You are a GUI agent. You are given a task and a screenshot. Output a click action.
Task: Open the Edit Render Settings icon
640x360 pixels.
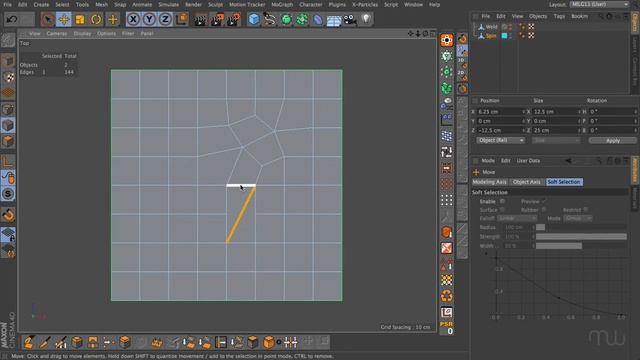click(233, 19)
